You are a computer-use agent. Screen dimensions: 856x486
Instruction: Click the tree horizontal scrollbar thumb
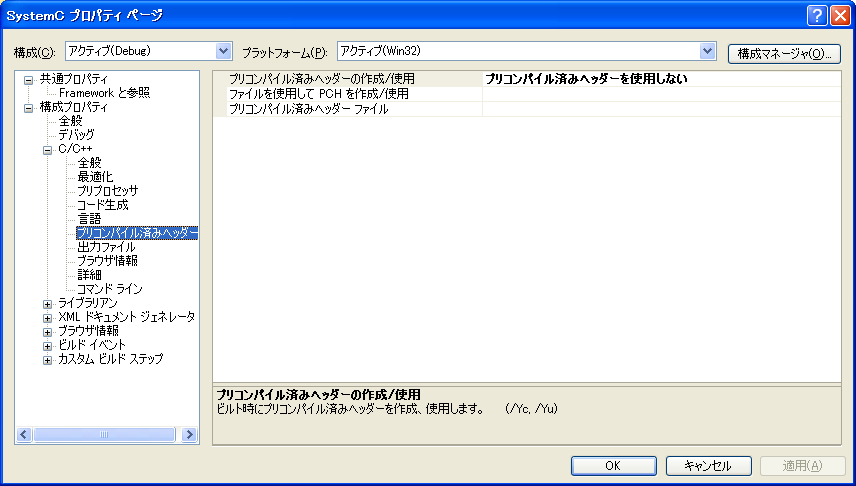(104, 435)
